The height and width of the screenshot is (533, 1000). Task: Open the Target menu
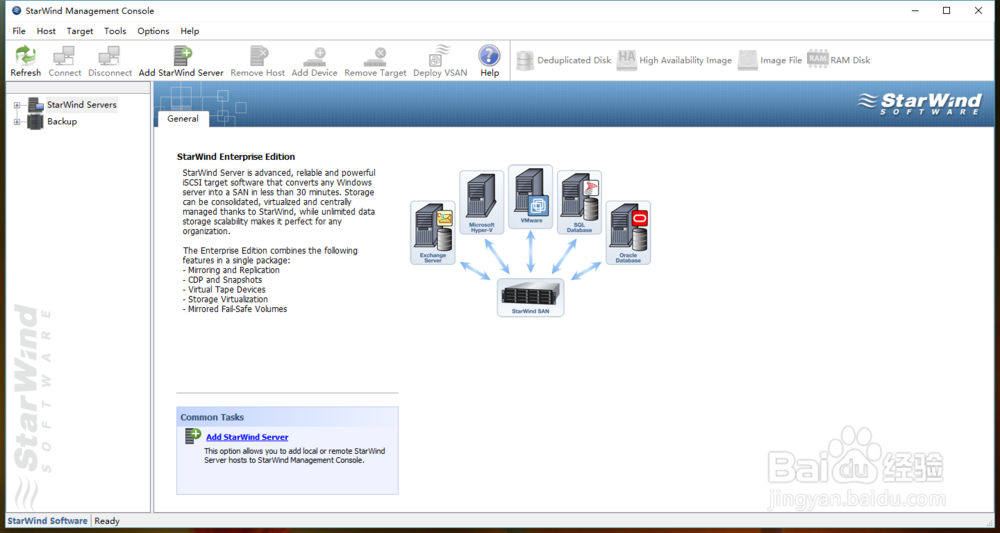click(x=80, y=31)
